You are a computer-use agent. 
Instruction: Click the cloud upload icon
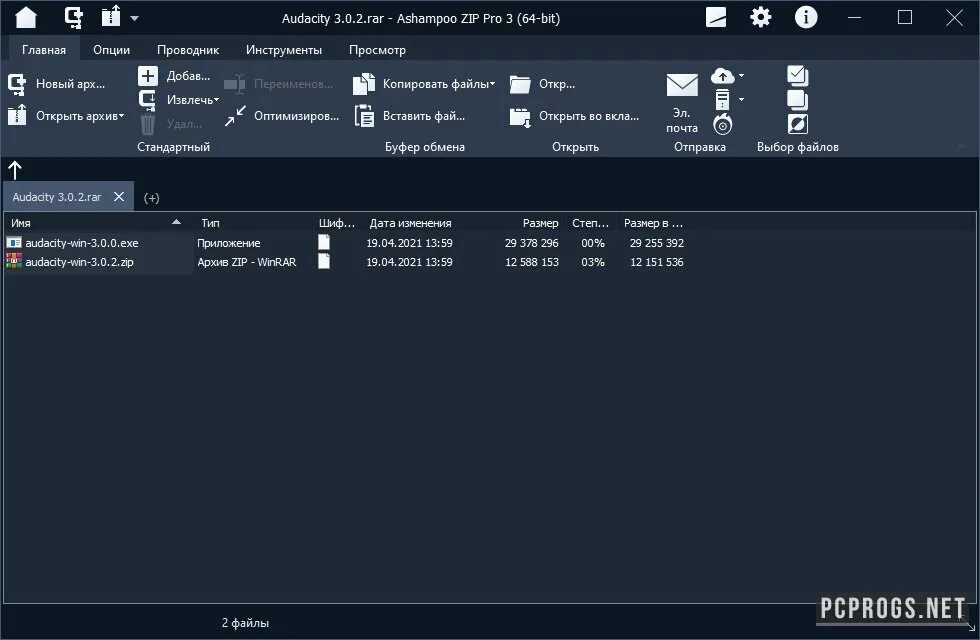click(722, 76)
